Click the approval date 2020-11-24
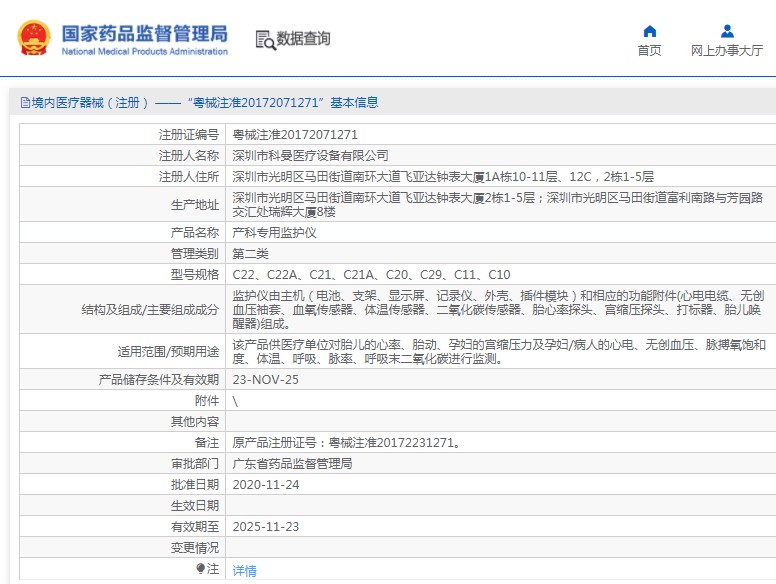Screen dimensions: 776x584 [x=265, y=485]
